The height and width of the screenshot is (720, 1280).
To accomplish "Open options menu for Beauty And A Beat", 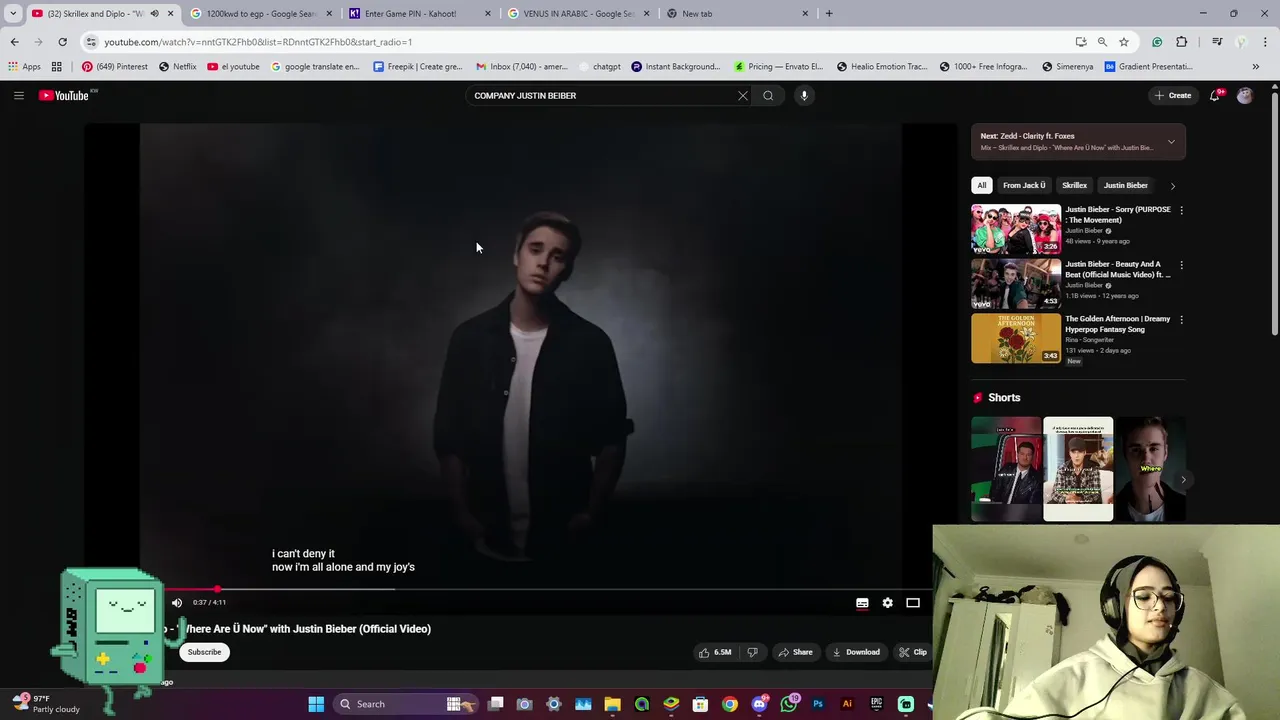I will [x=1181, y=266].
